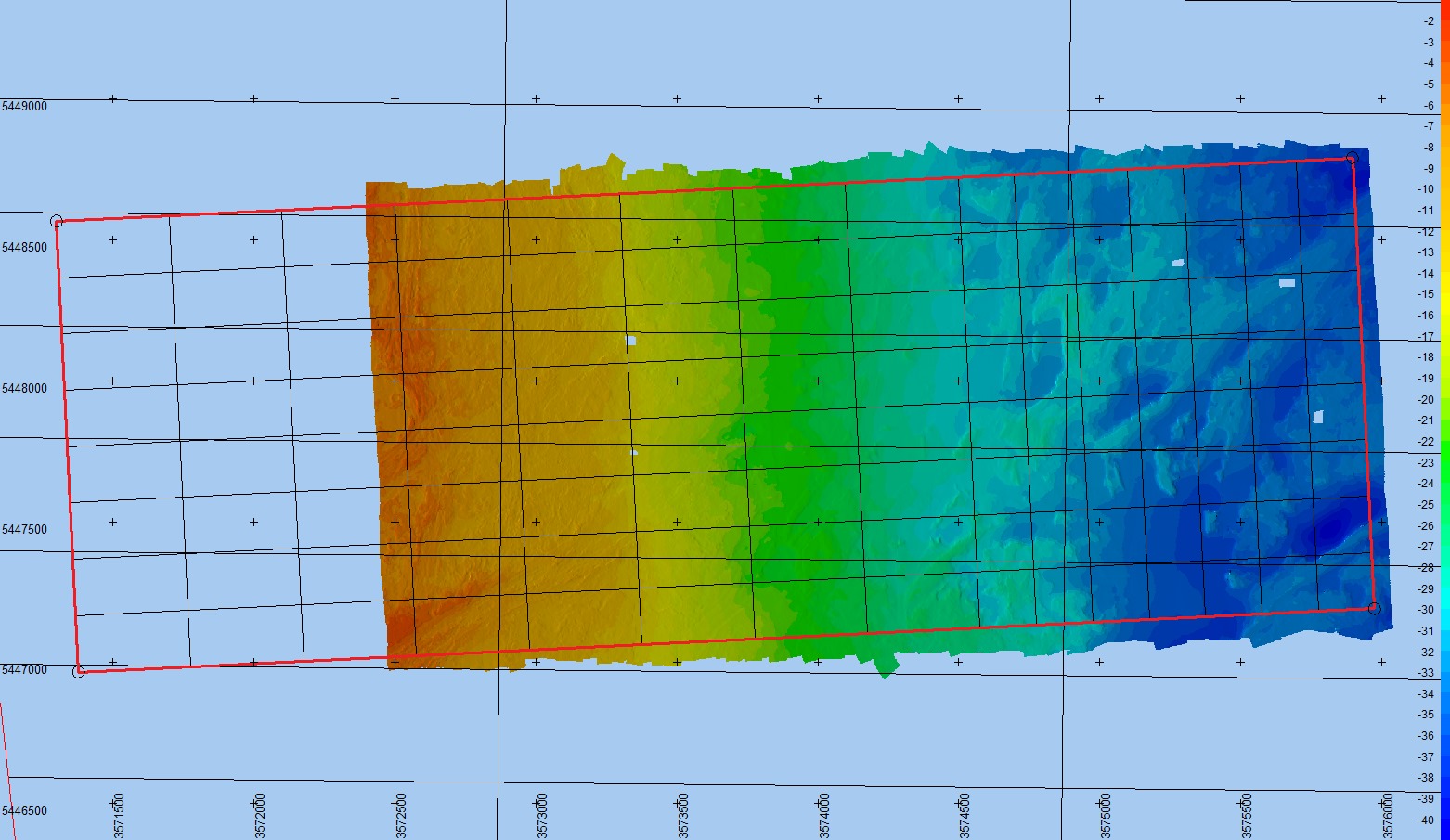Click the -37 depth value on color scale
Image resolution: width=1450 pixels, height=840 pixels.
(1425, 757)
